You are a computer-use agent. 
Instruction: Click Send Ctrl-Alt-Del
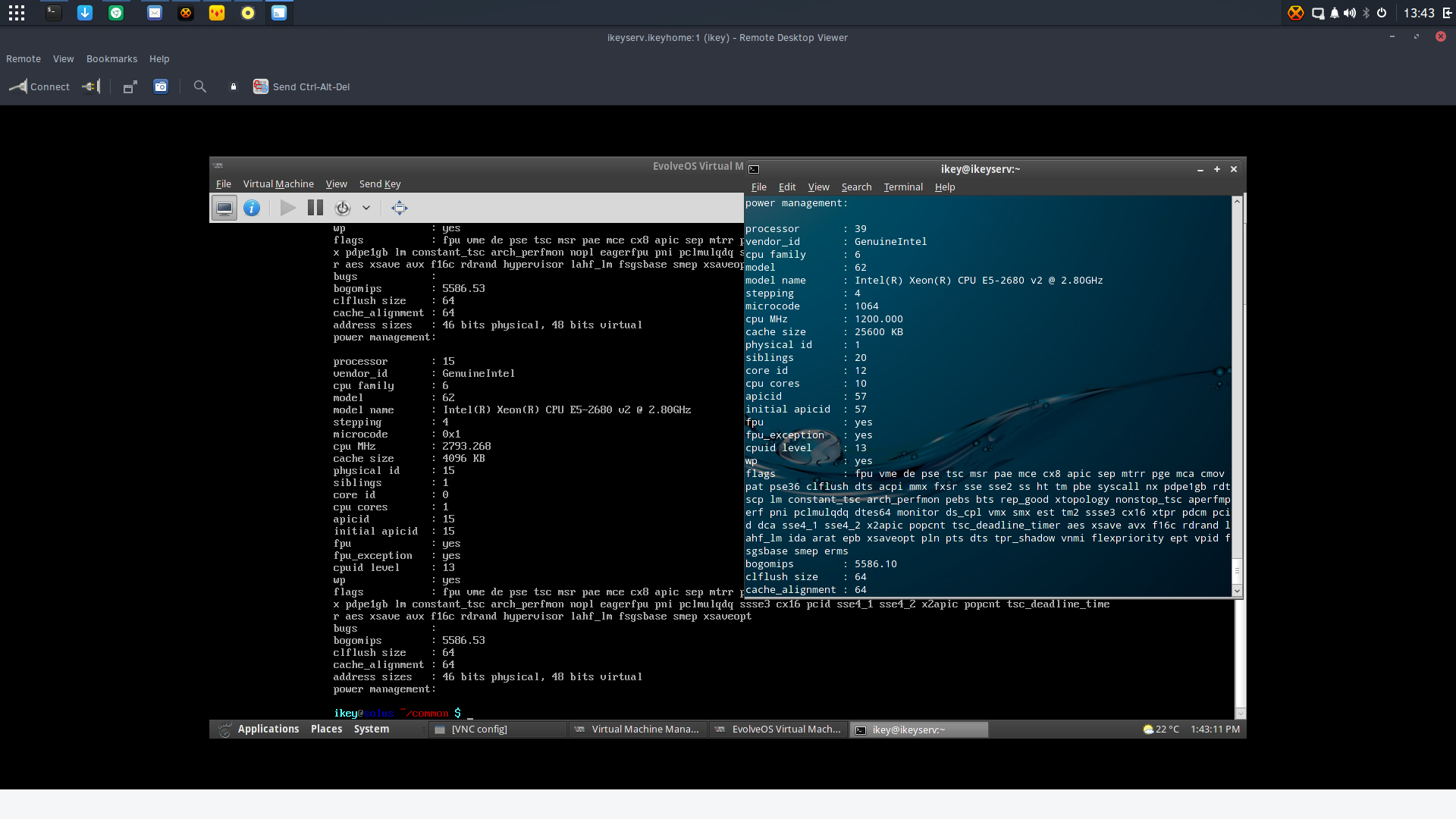coord(302,86)
